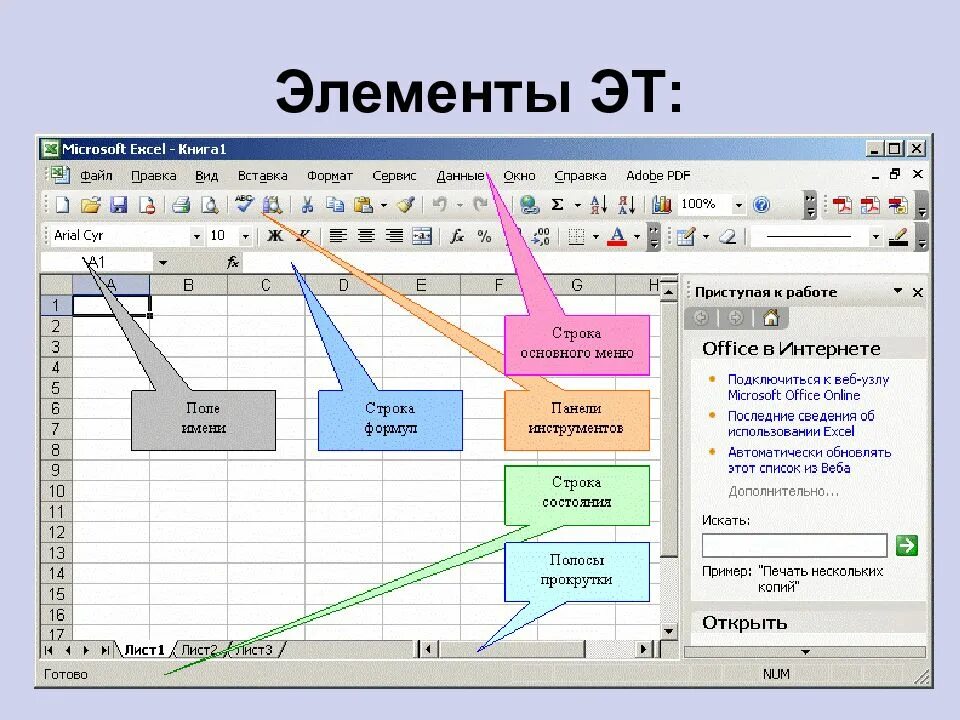
Task: Sort descending Я to А
Action: [626, 204]
